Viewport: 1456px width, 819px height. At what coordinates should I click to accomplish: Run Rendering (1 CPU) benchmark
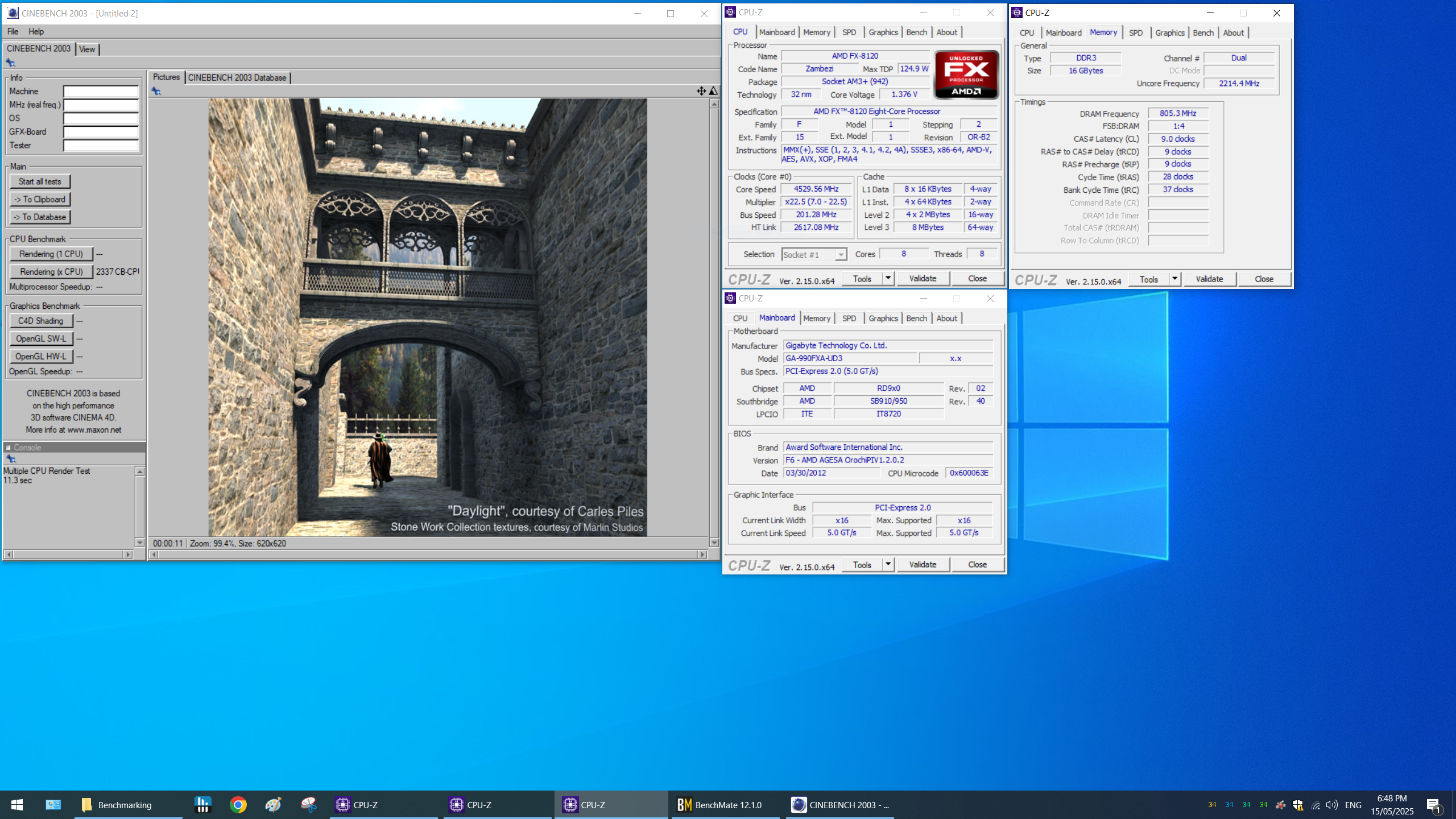(x=51, y=254)
